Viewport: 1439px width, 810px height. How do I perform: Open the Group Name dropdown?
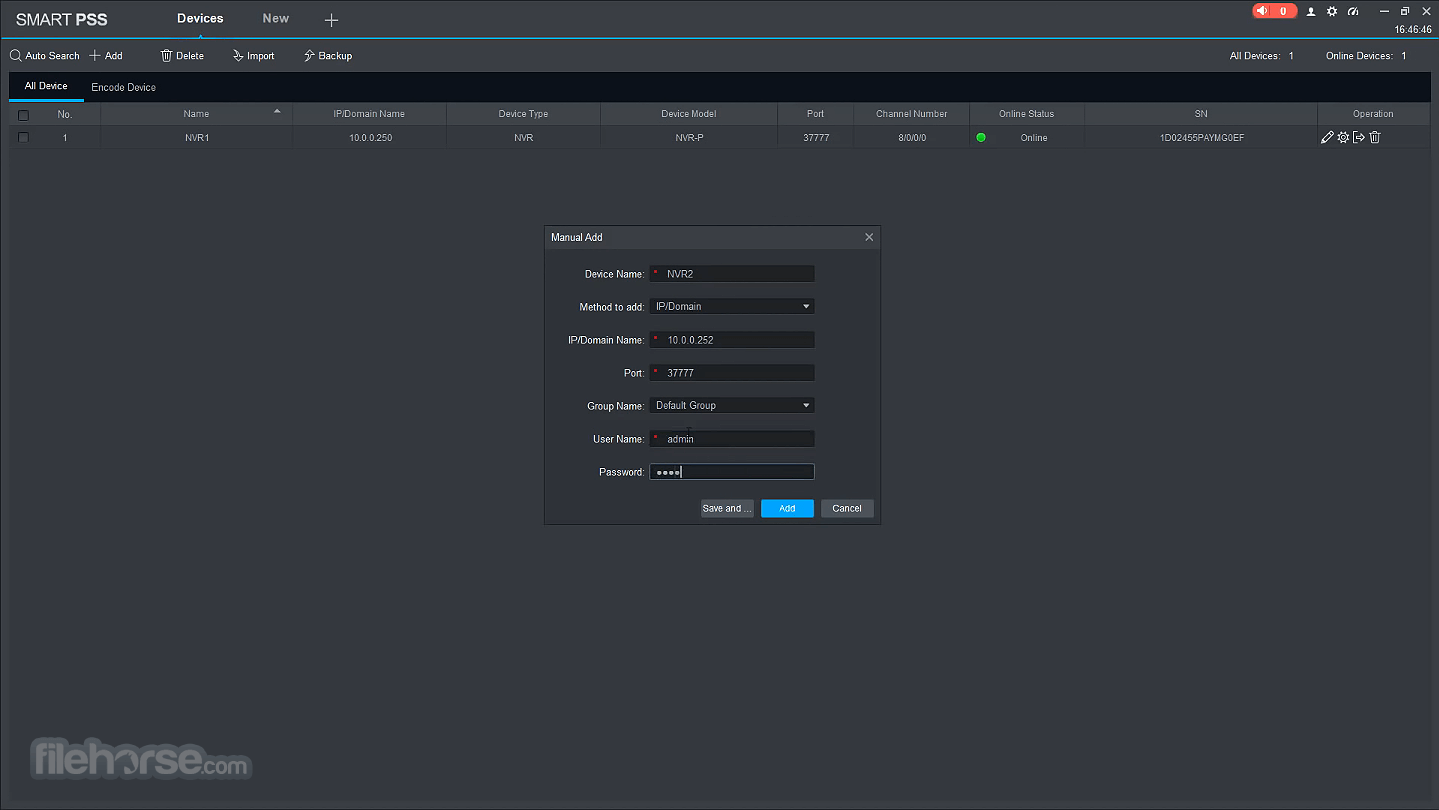(x=732, y=405)
